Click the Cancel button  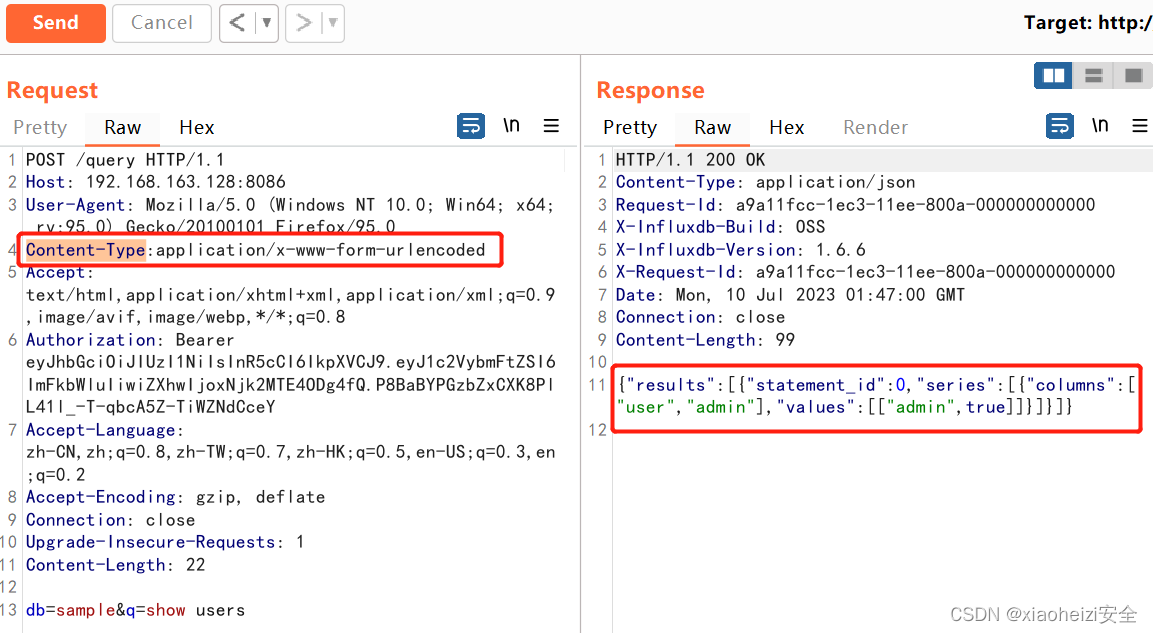(x=162, y=23)
